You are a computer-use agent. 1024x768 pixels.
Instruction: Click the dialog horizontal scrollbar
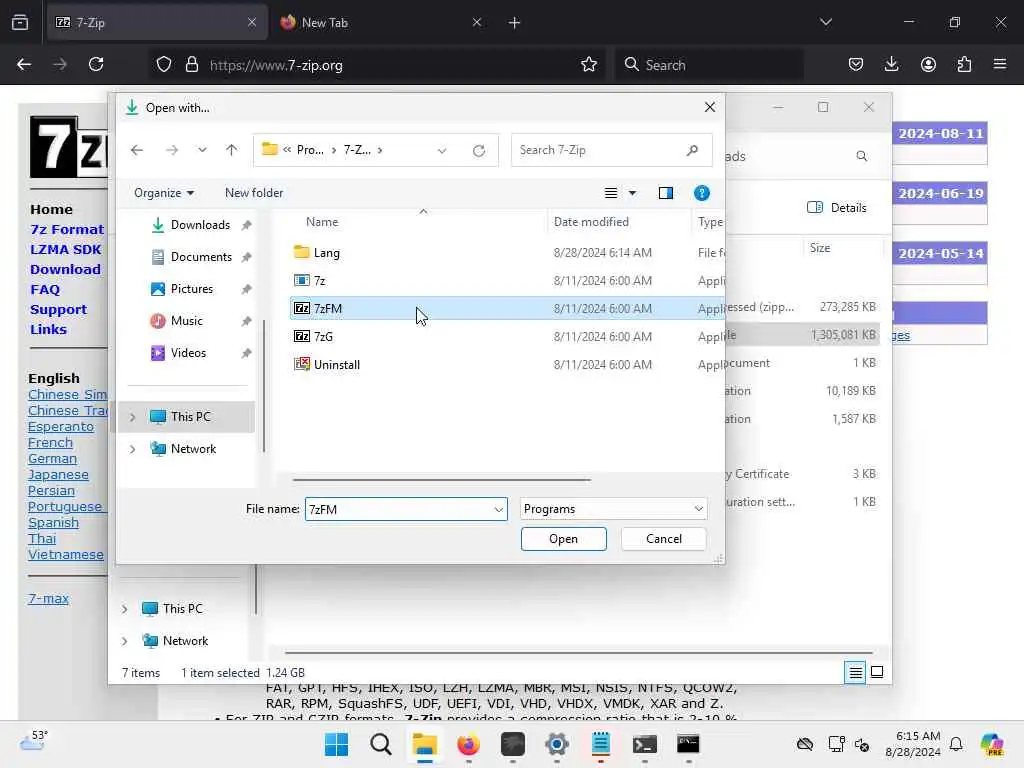click(441, 479)
